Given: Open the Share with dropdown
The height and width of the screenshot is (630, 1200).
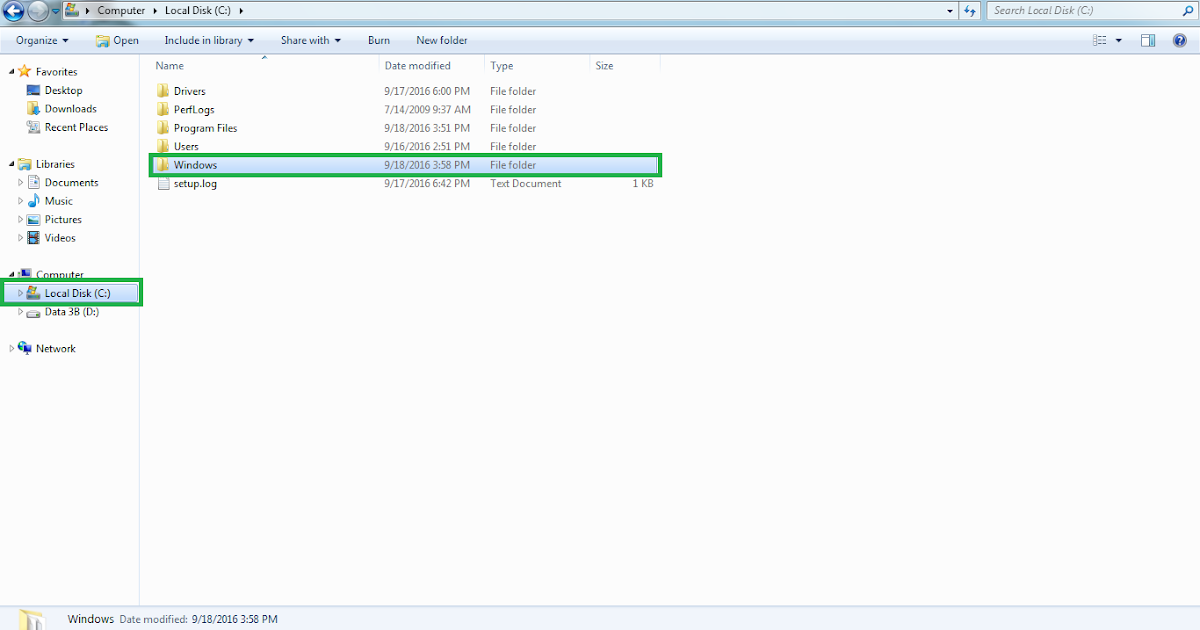Looking at the screenshot, I should click(310, 40).
